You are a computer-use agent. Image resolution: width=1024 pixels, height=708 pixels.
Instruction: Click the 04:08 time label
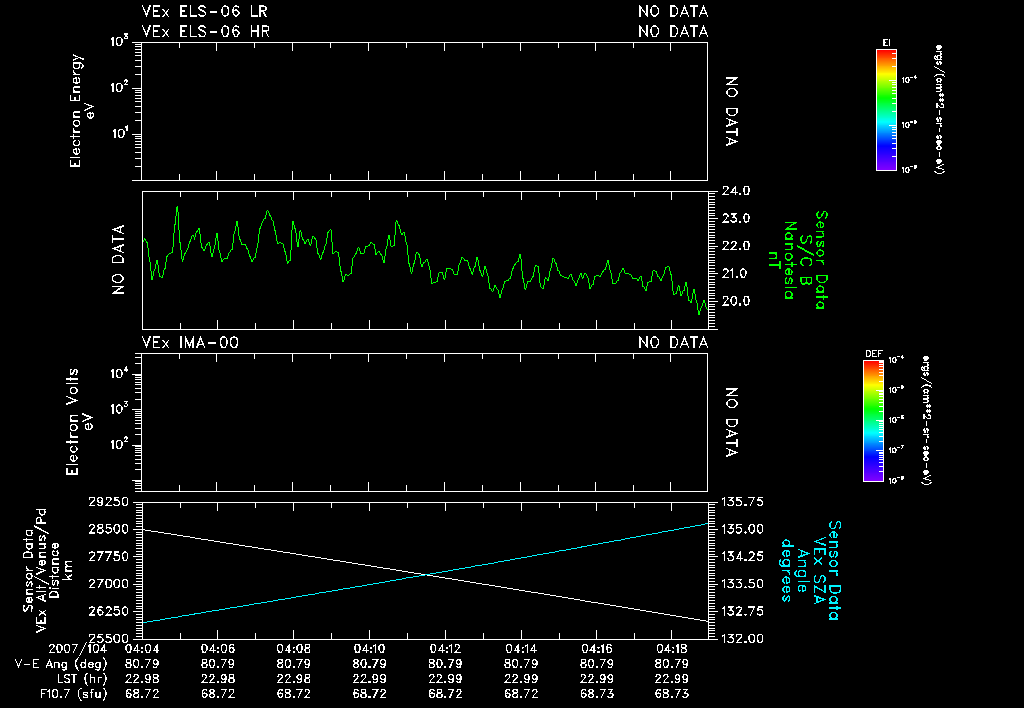(x=293, y=649)
